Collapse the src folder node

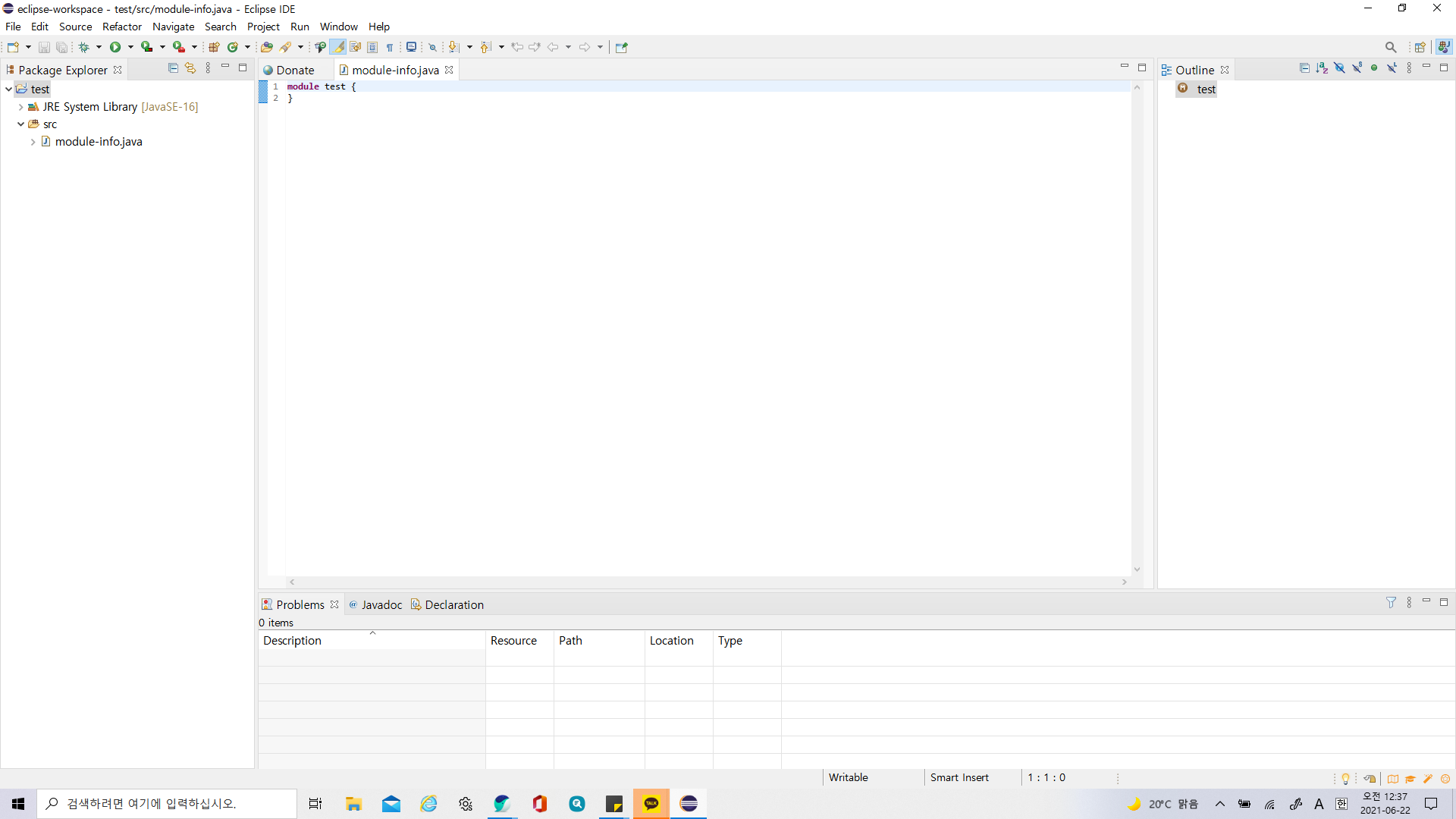pos(20,124)
